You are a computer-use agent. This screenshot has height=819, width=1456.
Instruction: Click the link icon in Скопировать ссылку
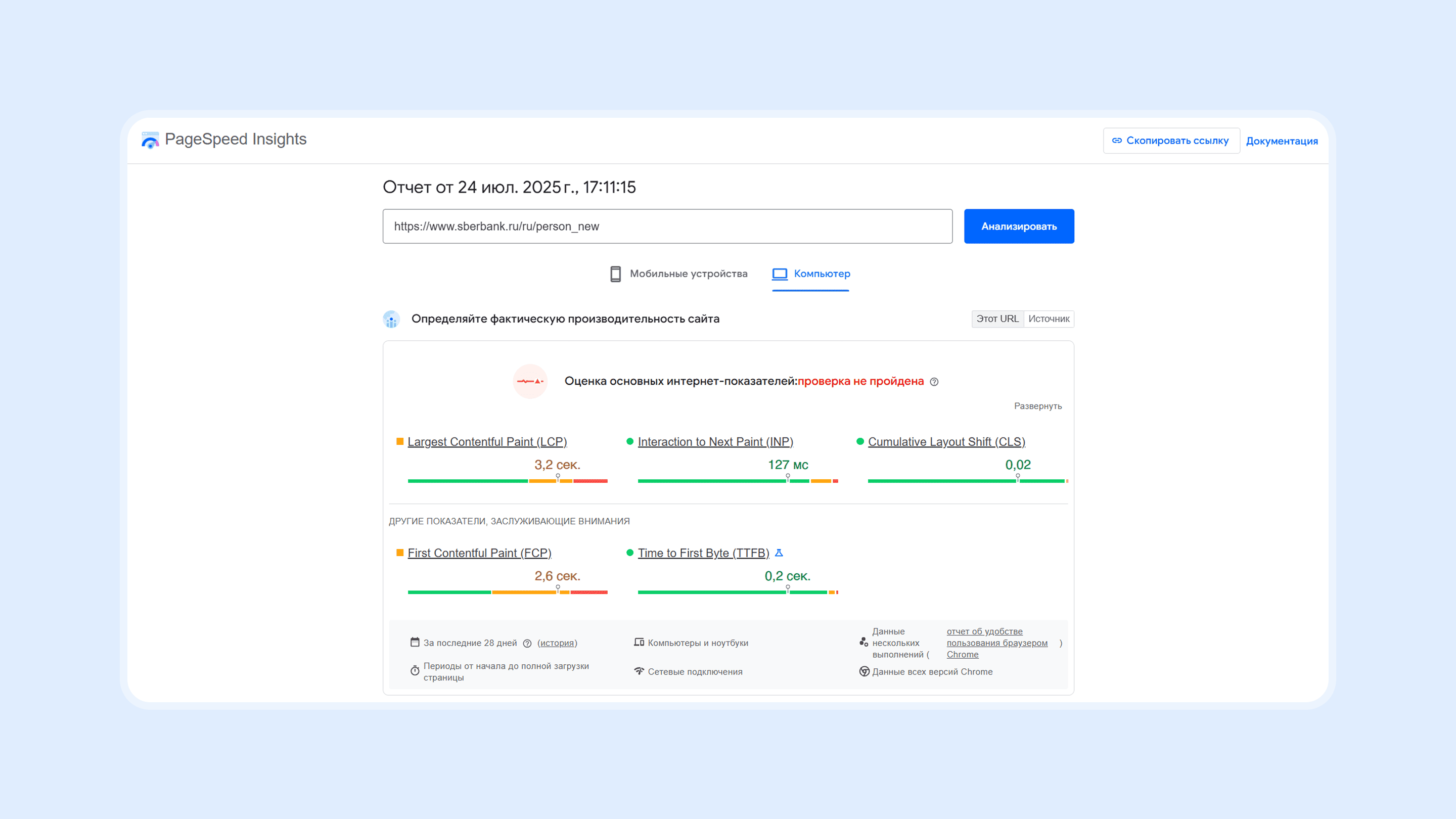[1117, 140]
